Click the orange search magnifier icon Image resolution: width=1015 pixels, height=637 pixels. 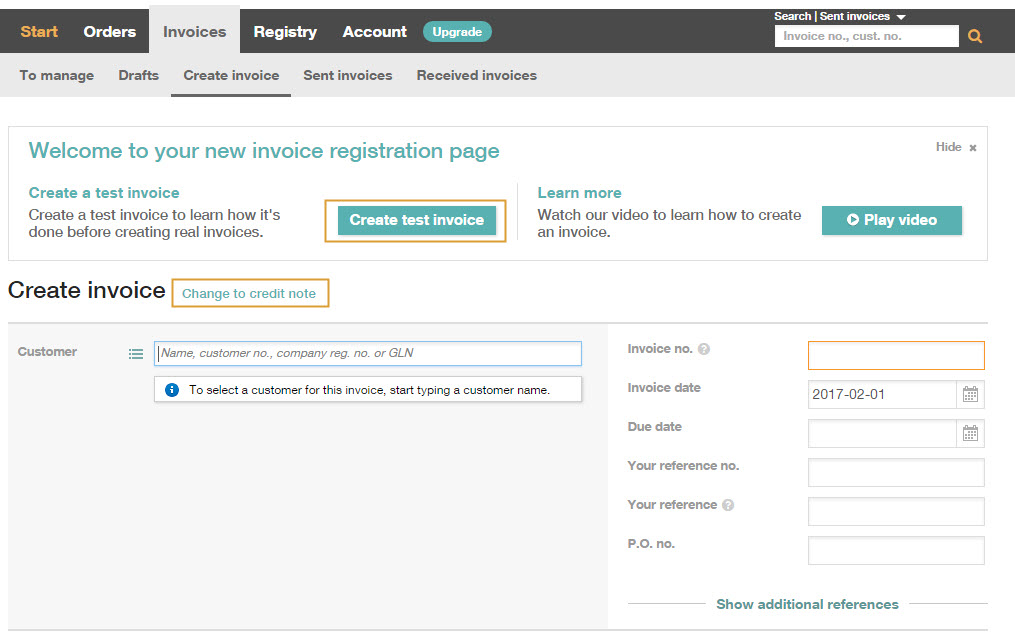pos(975,36)
